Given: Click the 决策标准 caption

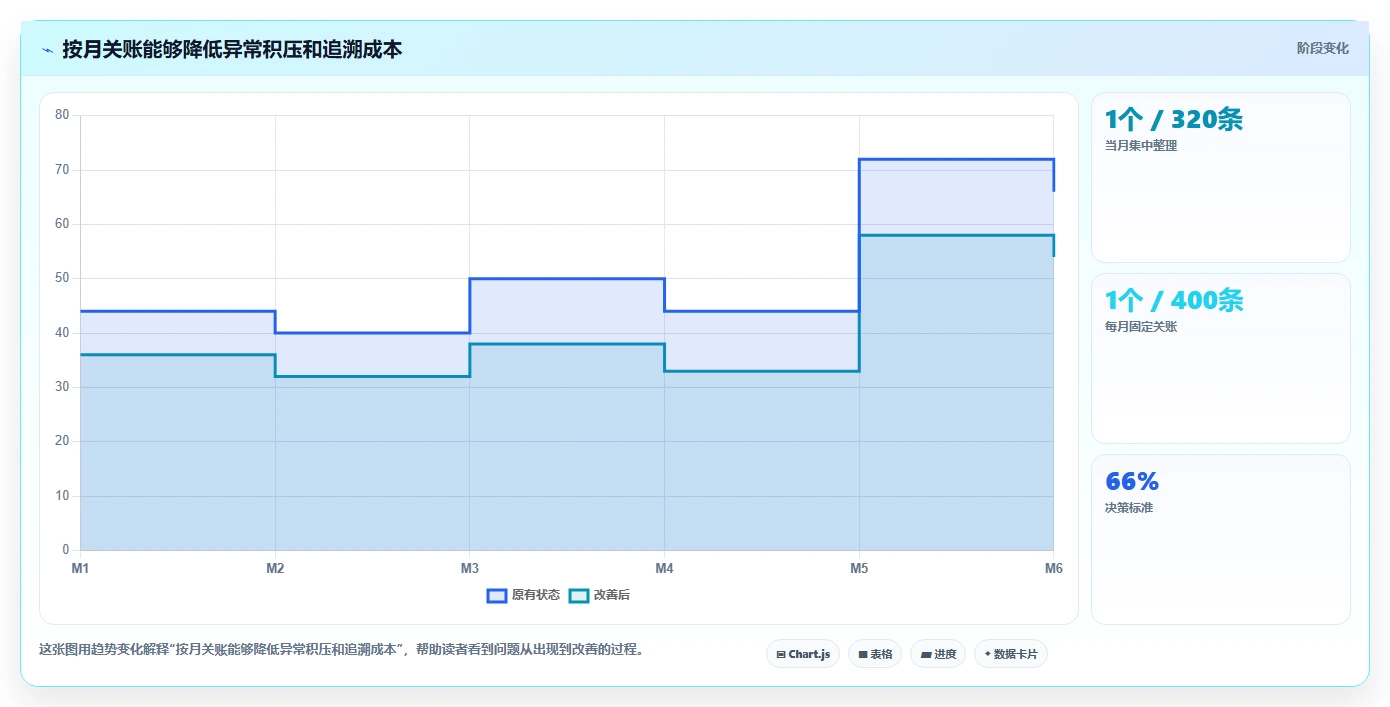Looking at the screenshot, I should point(1129,508).
